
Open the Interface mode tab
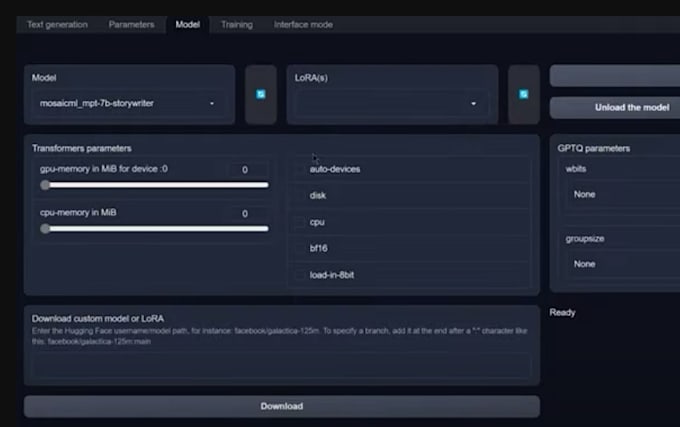point(303,25)
